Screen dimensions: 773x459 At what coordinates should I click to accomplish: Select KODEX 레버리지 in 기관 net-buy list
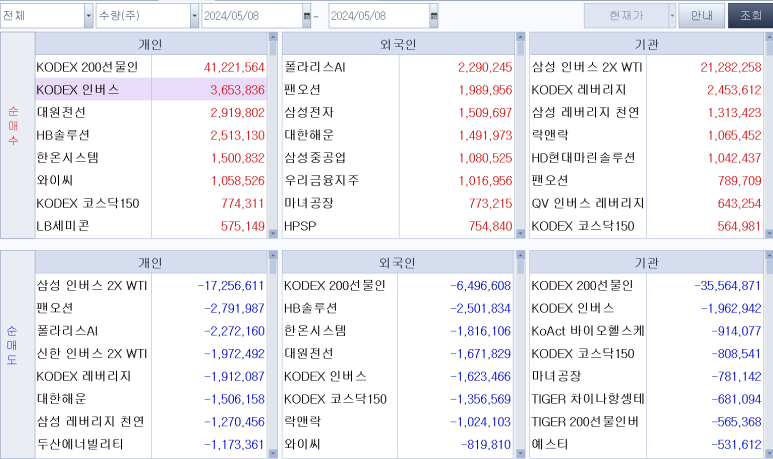coord(647,90)
